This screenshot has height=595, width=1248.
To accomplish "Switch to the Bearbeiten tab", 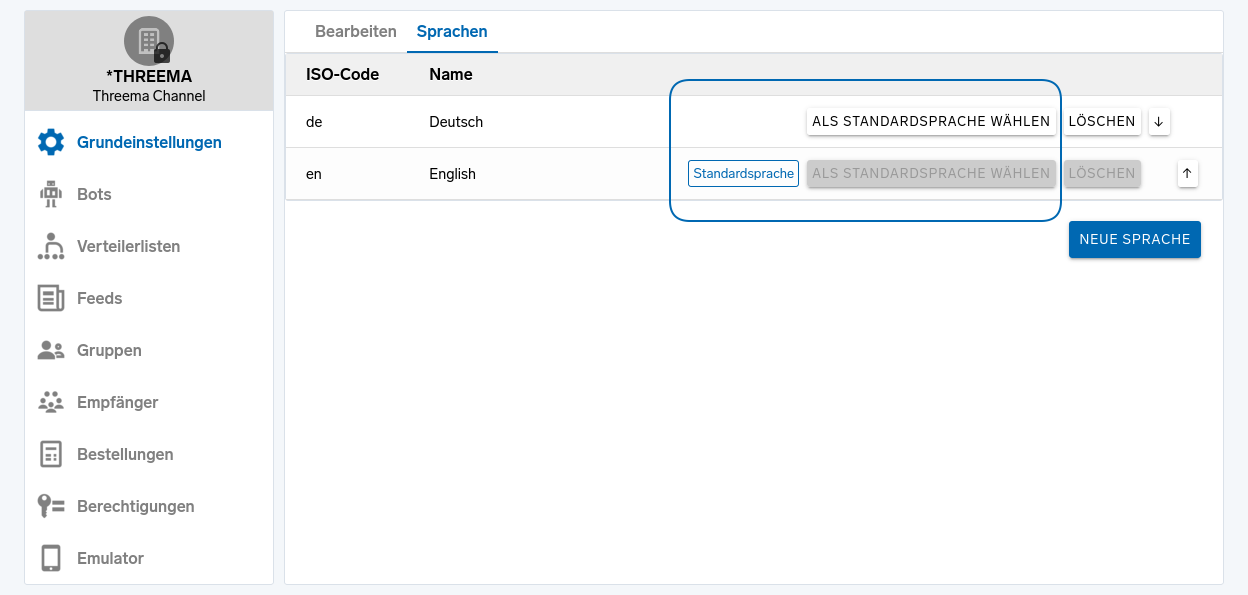I will pos(356,31).
